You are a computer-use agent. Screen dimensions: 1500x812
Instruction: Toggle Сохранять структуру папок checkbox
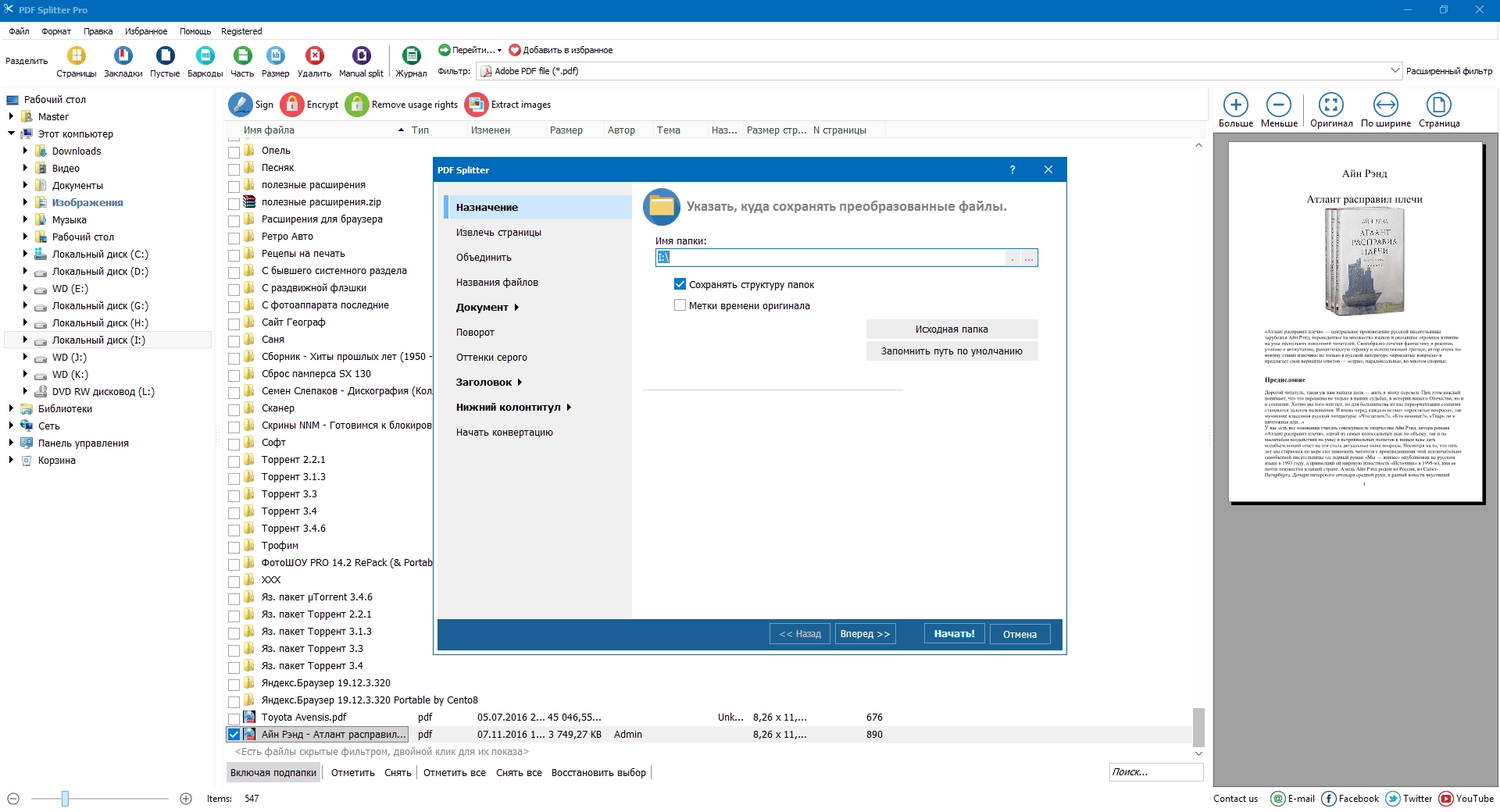pyautogui.click(x=680, y=284)
